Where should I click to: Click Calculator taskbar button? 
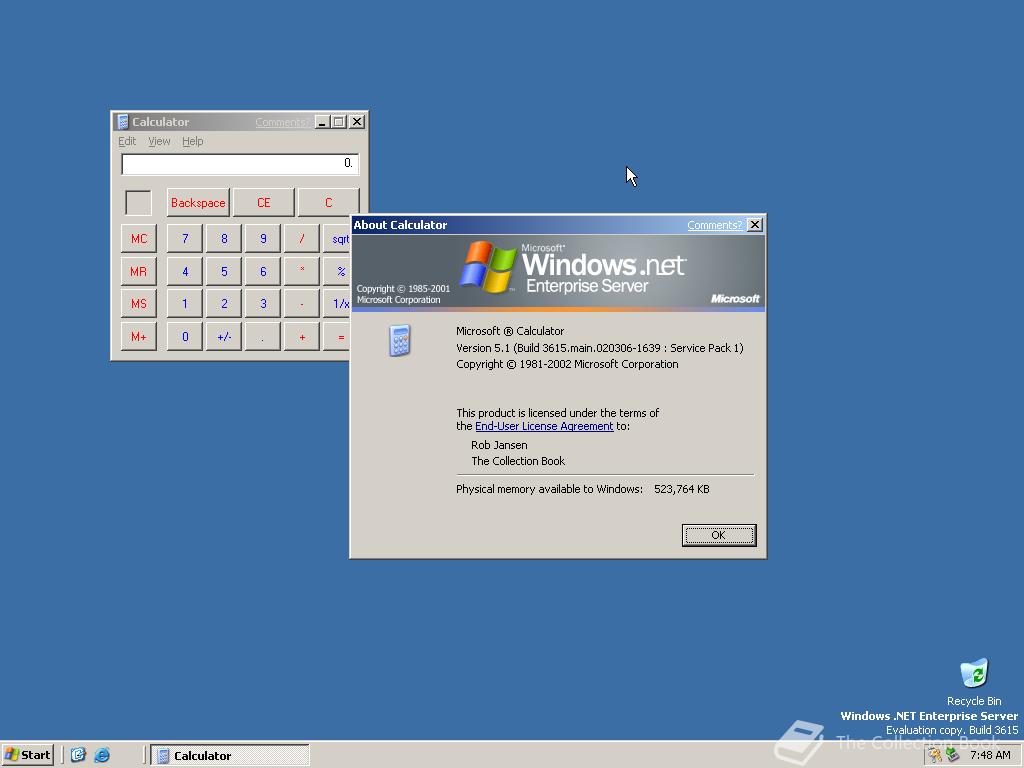pyautogui.click(x=230, y=755)
